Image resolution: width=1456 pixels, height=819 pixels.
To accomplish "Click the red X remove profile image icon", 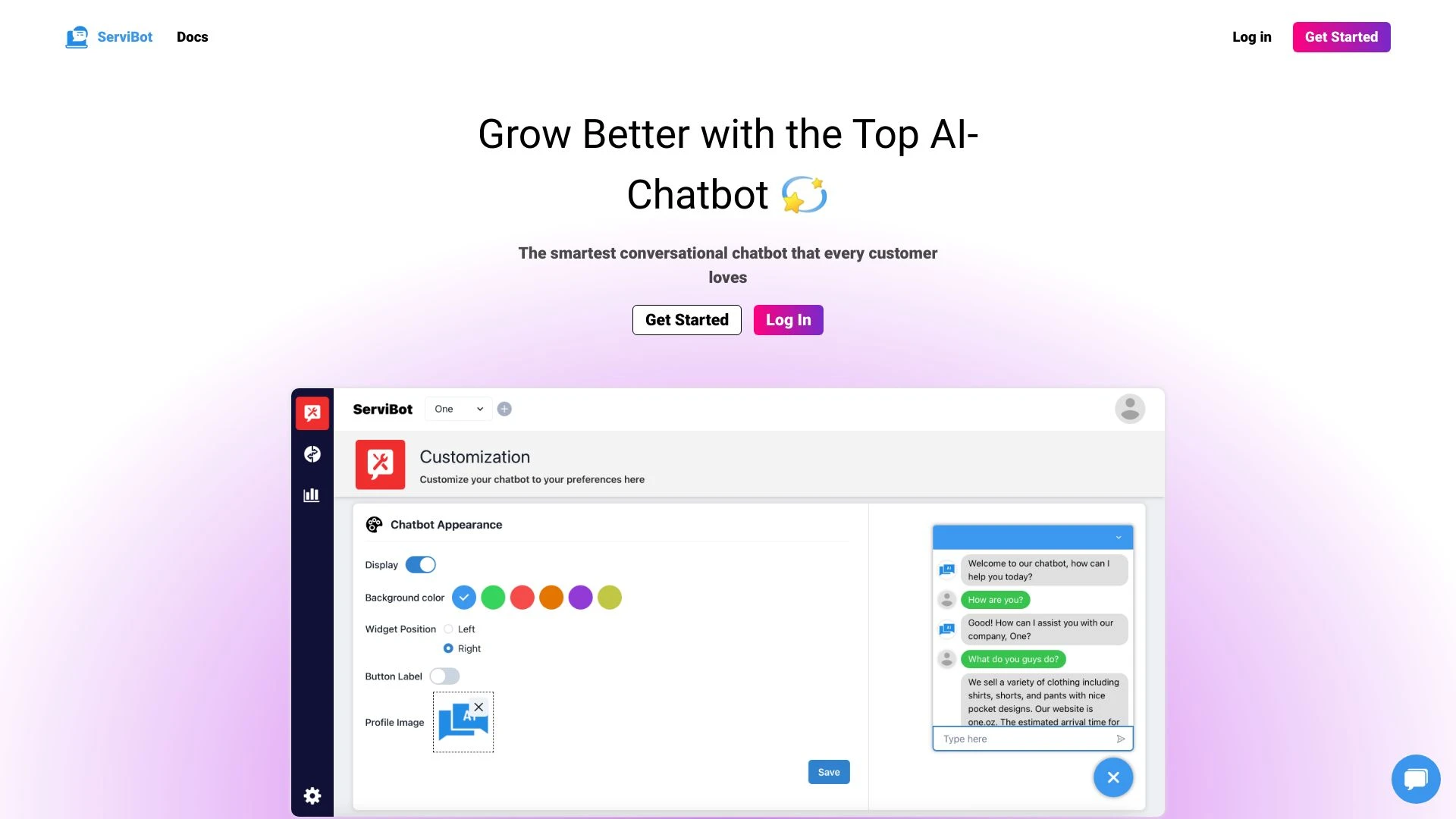I will [x=478, y=707].
